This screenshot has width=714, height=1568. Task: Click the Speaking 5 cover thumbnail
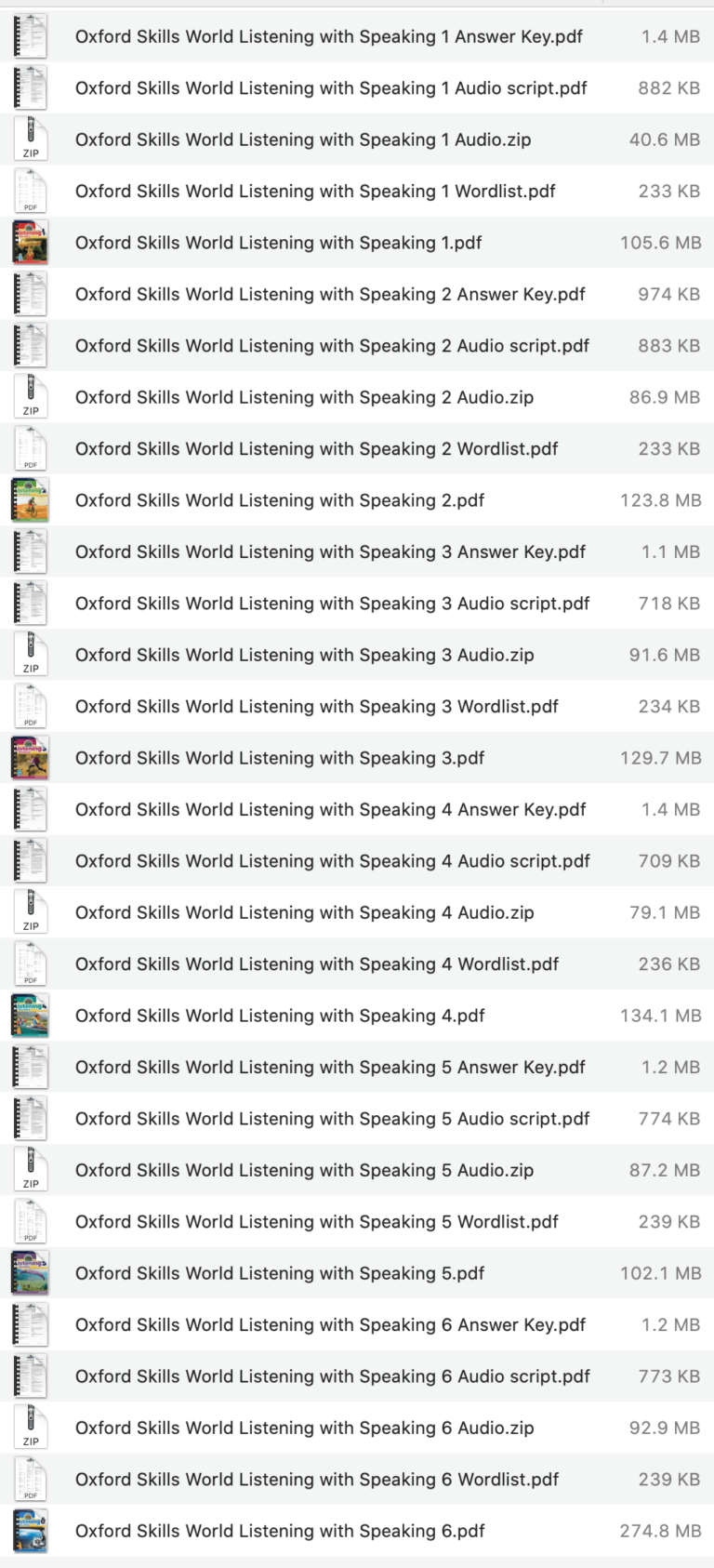pyautogui.click(x=31, y=1272)
